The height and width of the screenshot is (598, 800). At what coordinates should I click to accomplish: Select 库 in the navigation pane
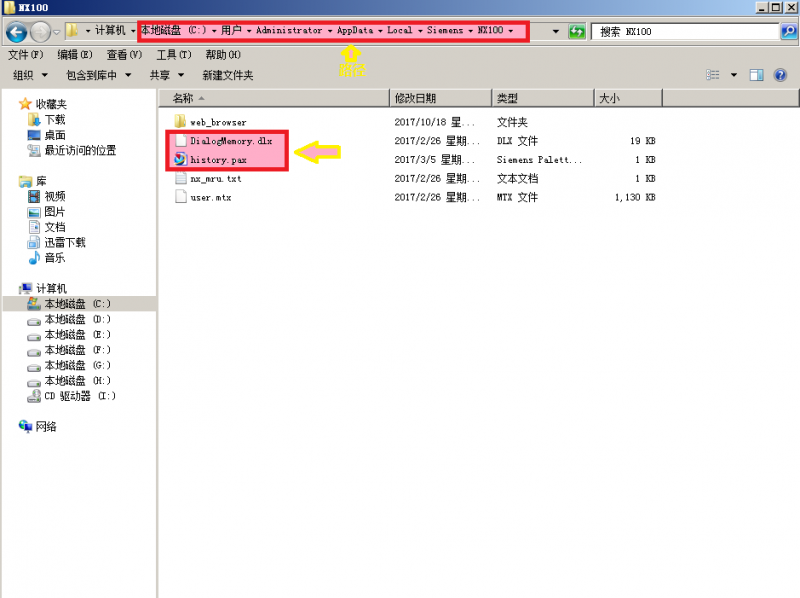pyautogui.click(x=41, y=181)
